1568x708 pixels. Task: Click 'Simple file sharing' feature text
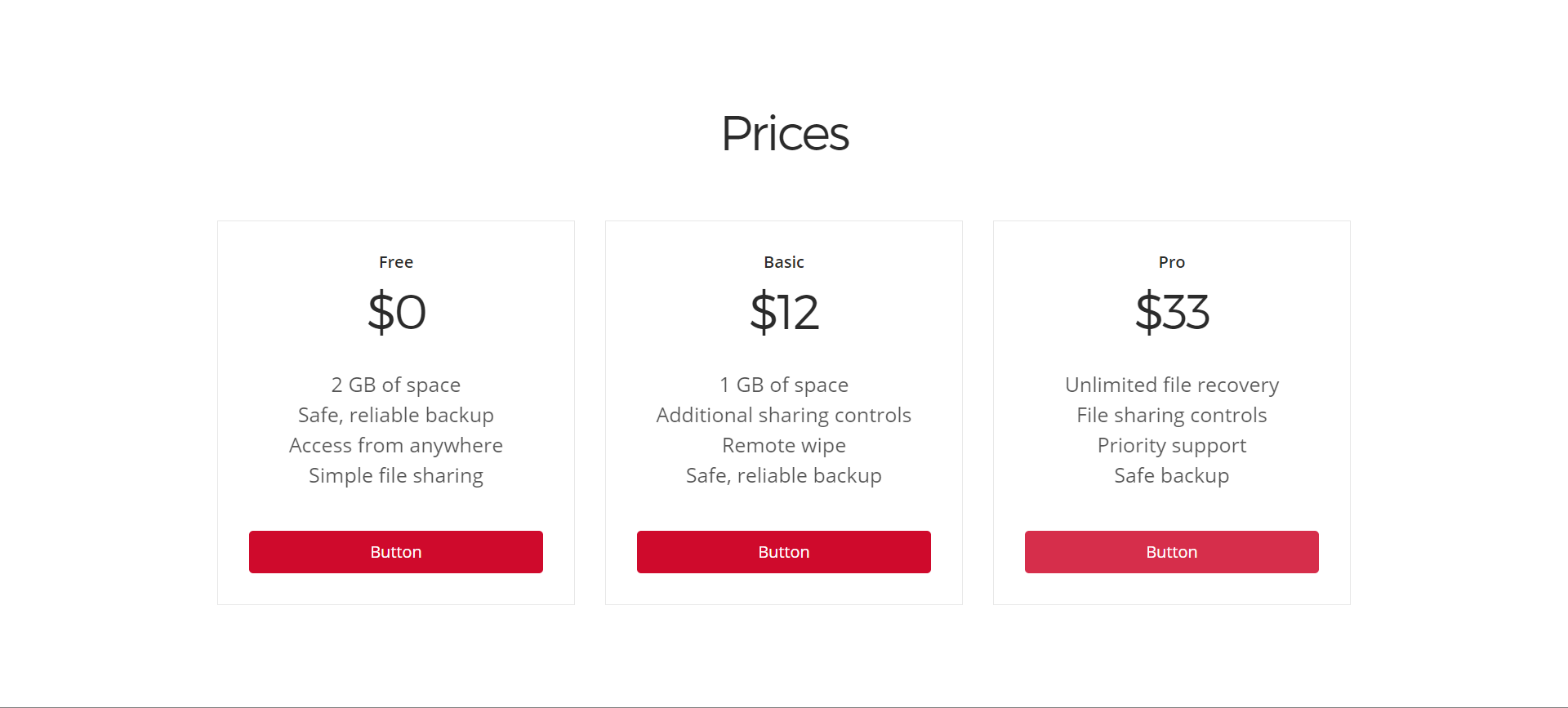pos(396,475)
